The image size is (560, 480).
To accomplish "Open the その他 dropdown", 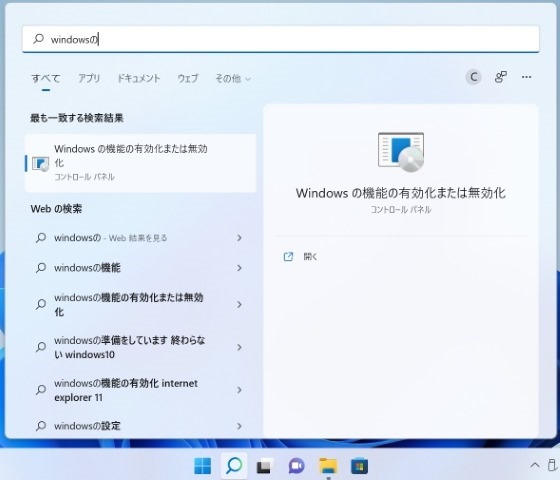I will tap(233, 78).
